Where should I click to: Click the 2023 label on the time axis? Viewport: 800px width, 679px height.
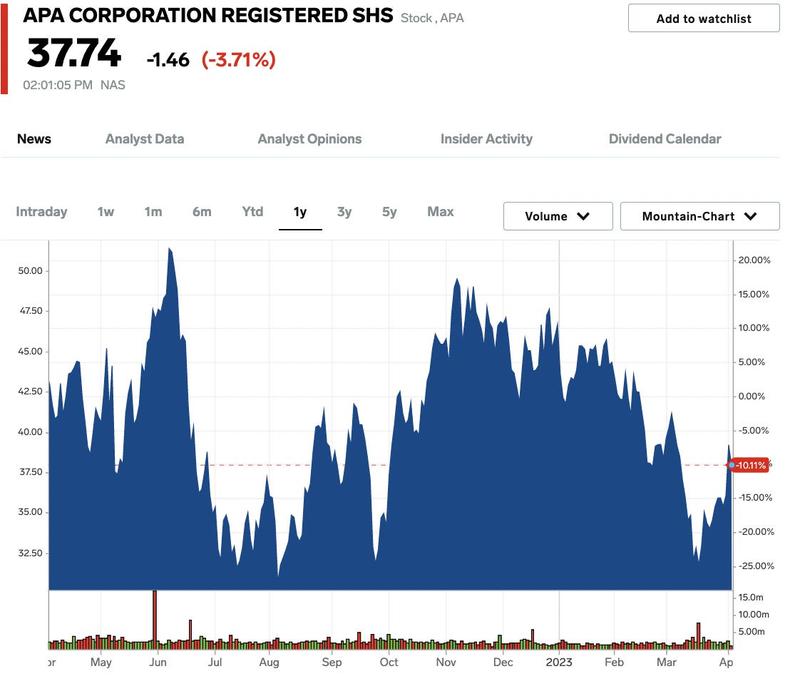coord(559,662)
